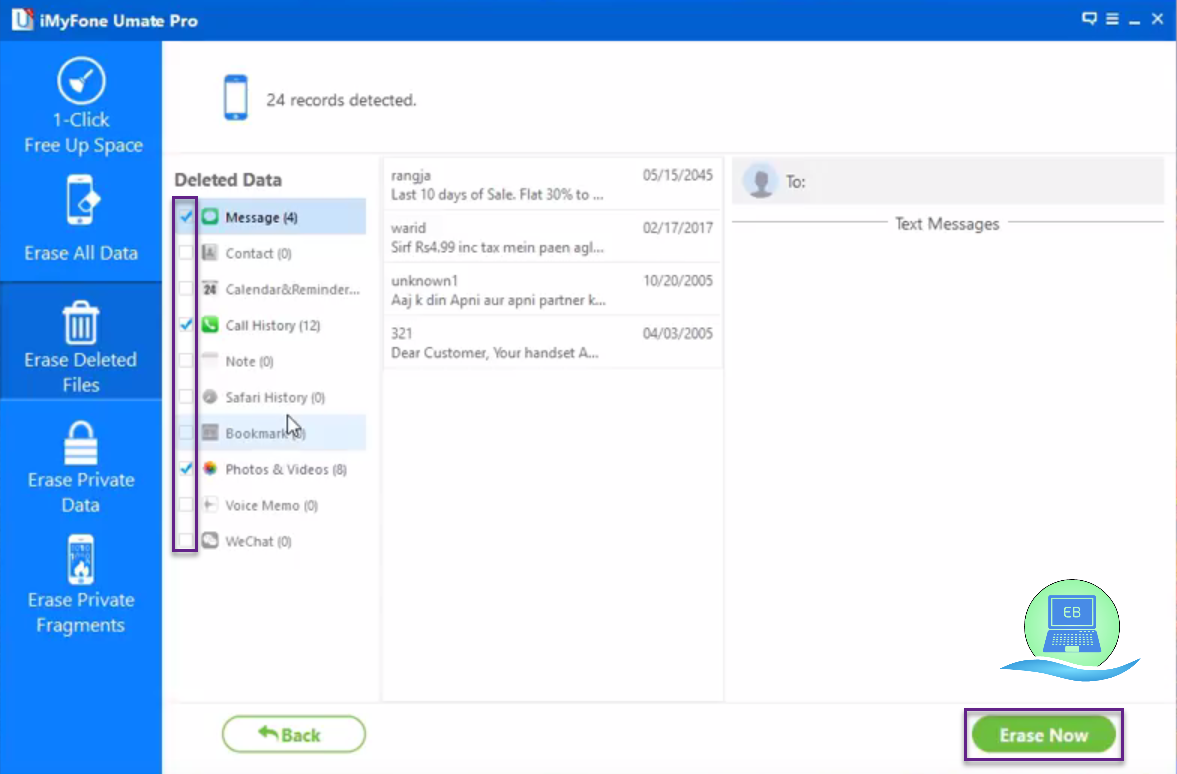This screenshot has width=1177, height=774.
Task: Open Erase Private Data lock icon
Action: pyautogui.click(x=80, y=443)
